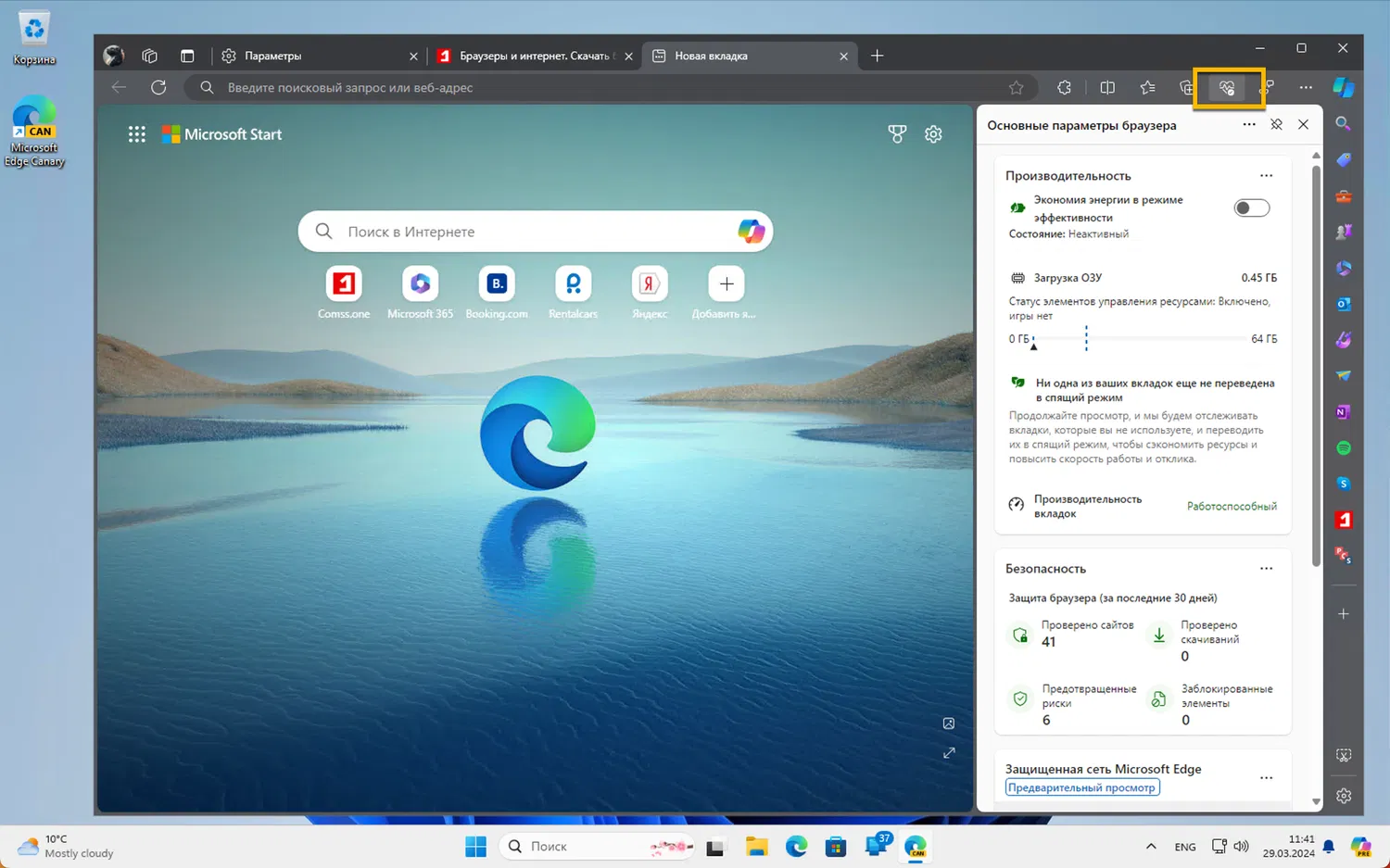
Task: Click the Copilot icon in the web search box
Action: pyautogui.click(x=751, y=232)
